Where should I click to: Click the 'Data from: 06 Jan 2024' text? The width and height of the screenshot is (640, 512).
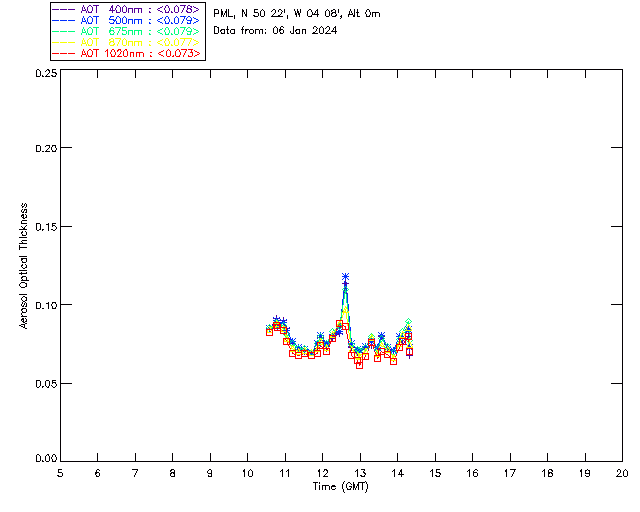(275, 31)
